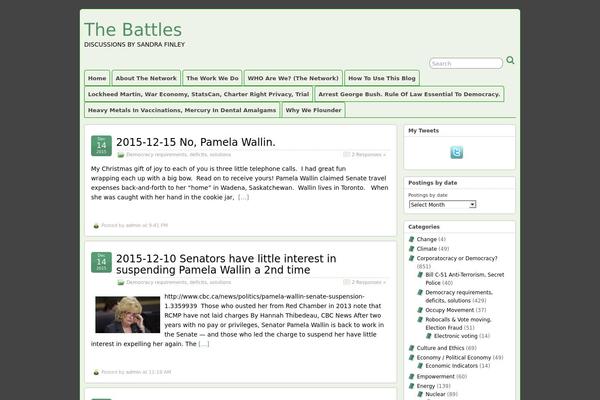Click book icon beside Bill C-51 Anti-Terrorism
600x400 pixels.
[420, 275]
